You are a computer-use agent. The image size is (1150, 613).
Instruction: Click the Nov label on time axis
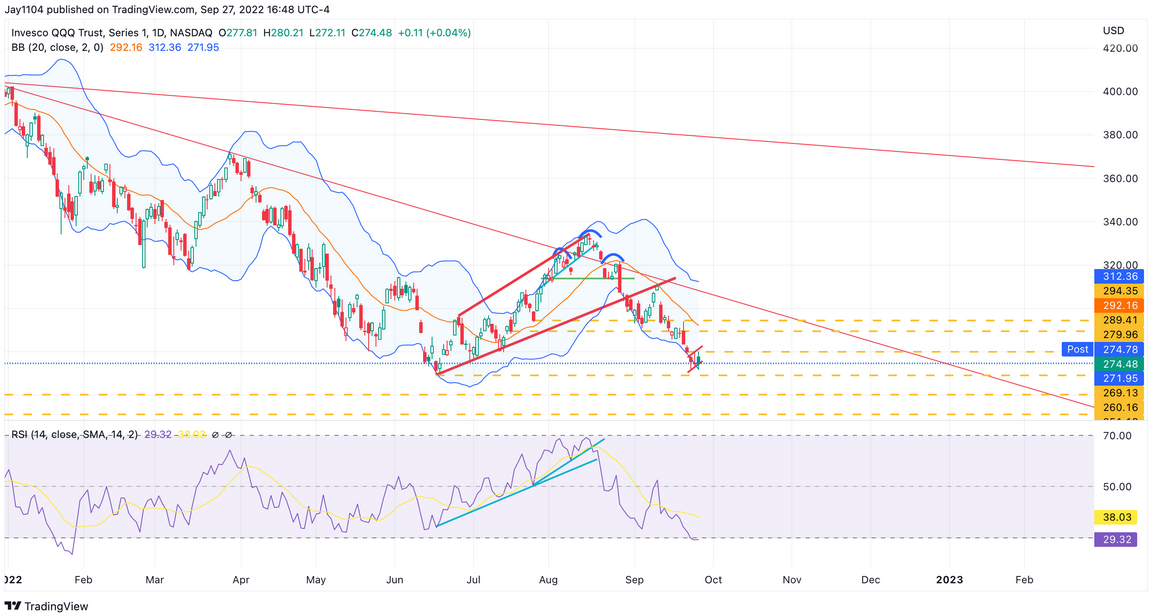[x=791, y=580]
